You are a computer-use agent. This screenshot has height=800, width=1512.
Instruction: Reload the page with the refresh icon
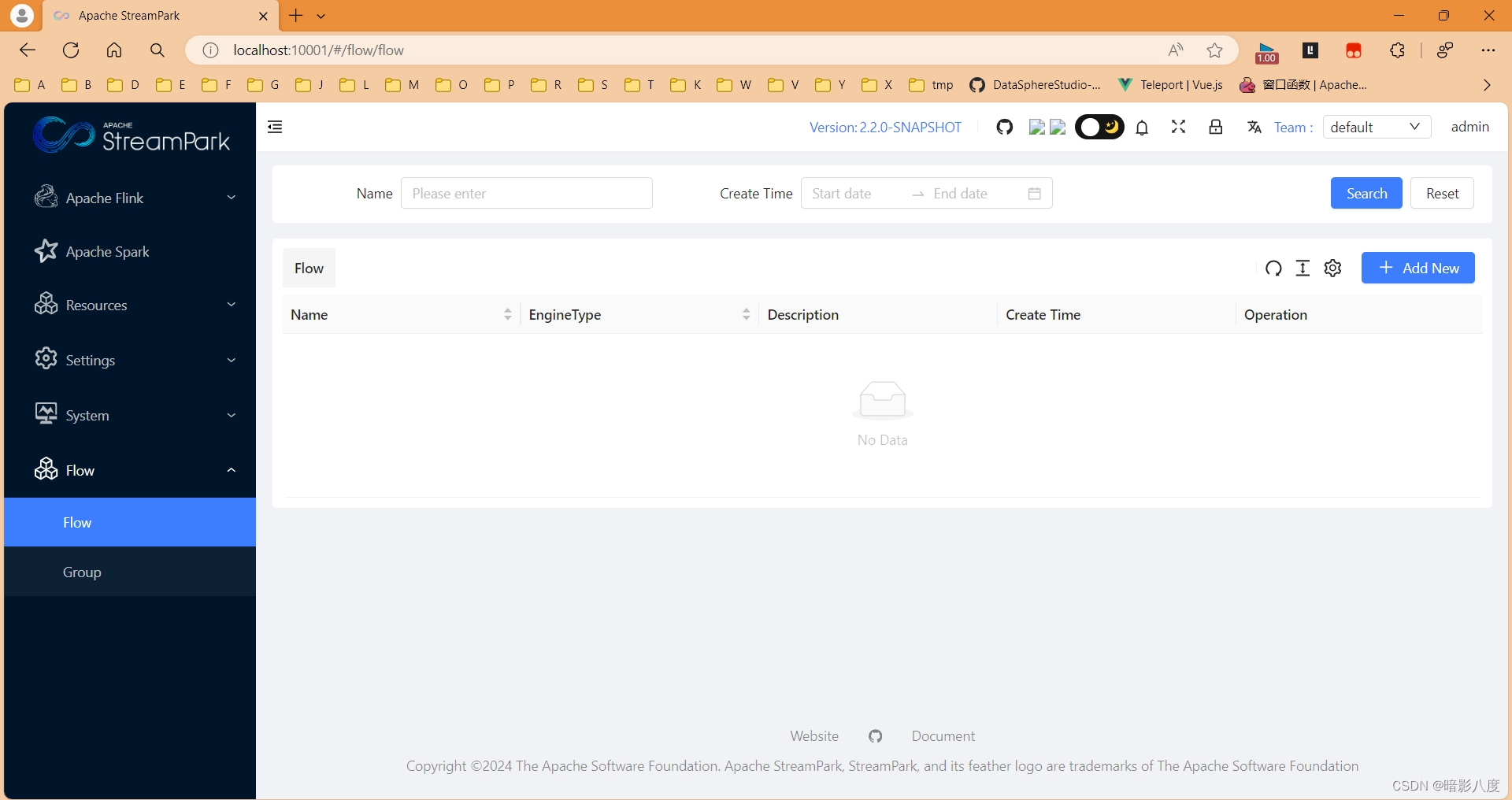[71, 50]
